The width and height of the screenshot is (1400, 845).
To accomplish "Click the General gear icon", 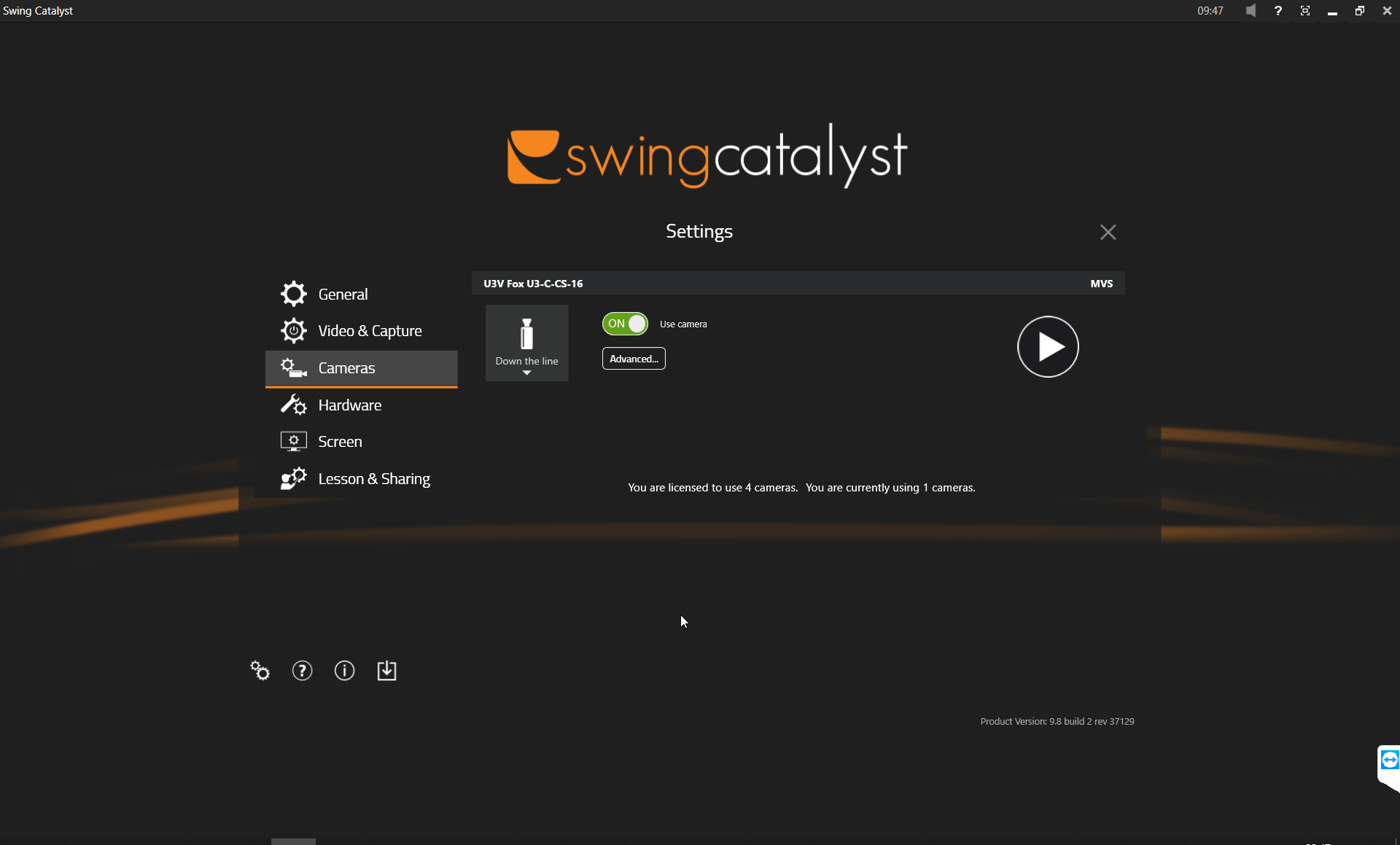I will 294,294.
